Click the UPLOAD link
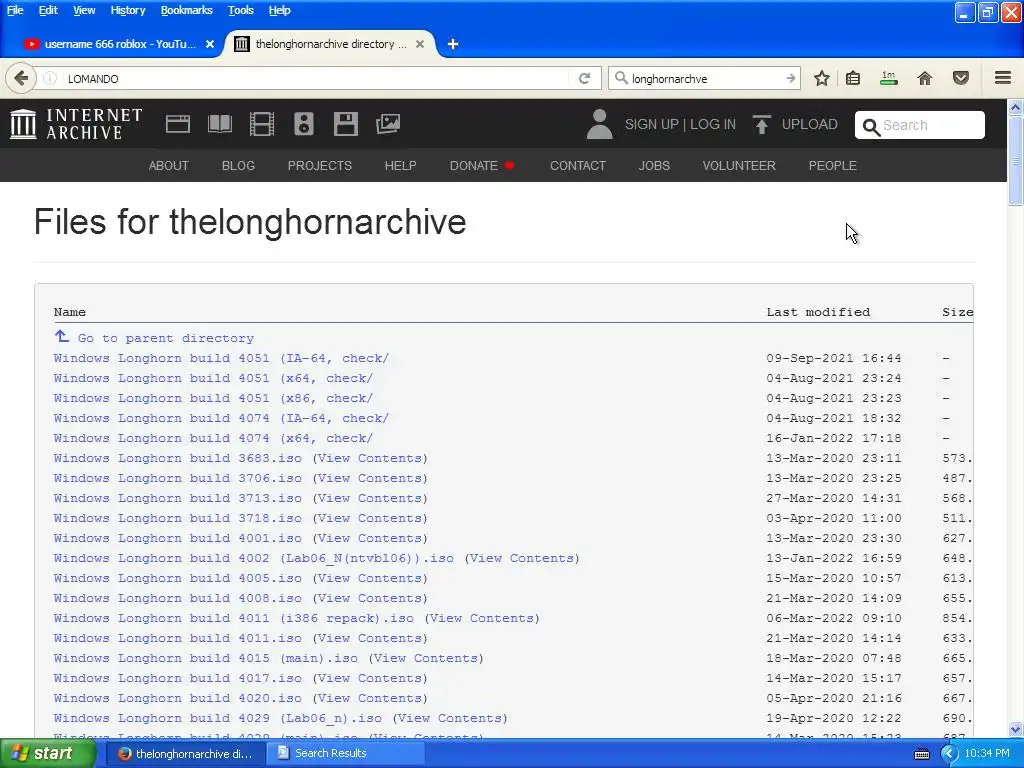This screenshot has height=768, width=1024. (809, 124)
